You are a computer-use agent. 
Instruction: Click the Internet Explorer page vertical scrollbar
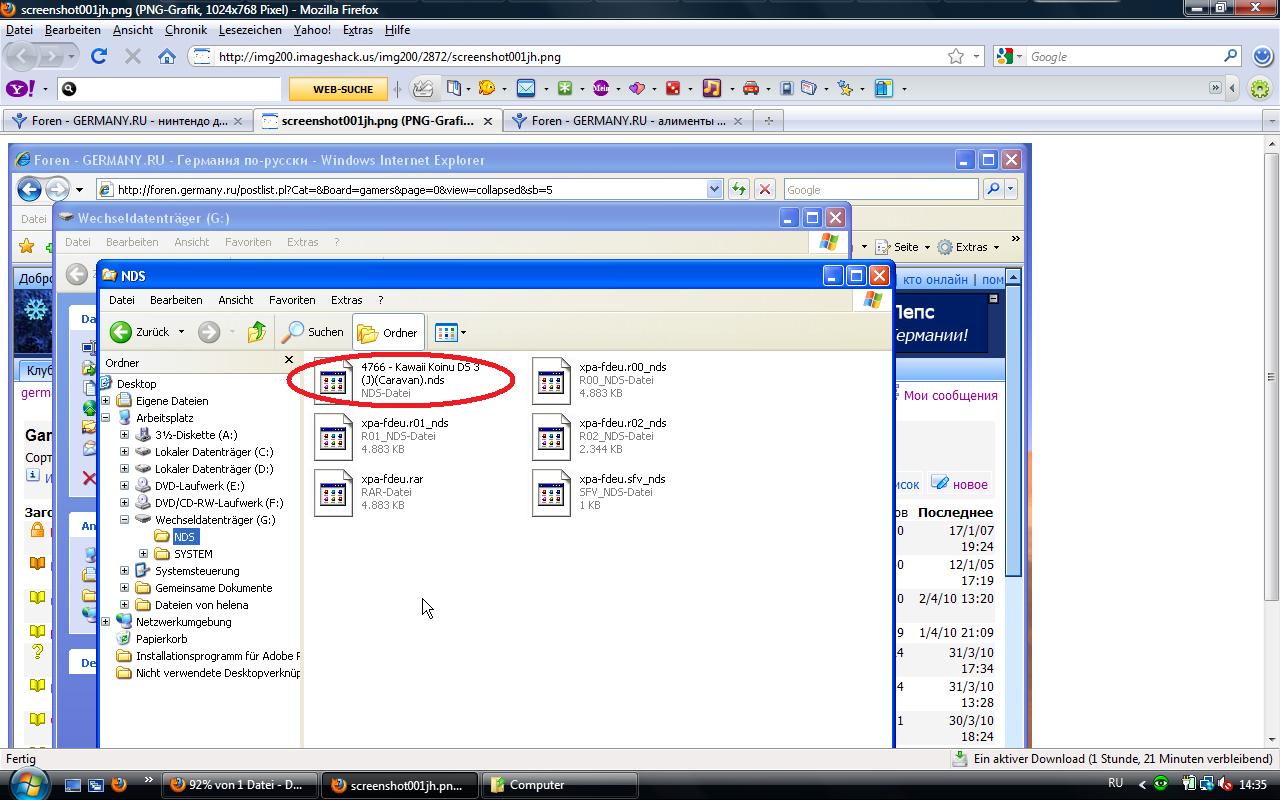[1012, 500]
